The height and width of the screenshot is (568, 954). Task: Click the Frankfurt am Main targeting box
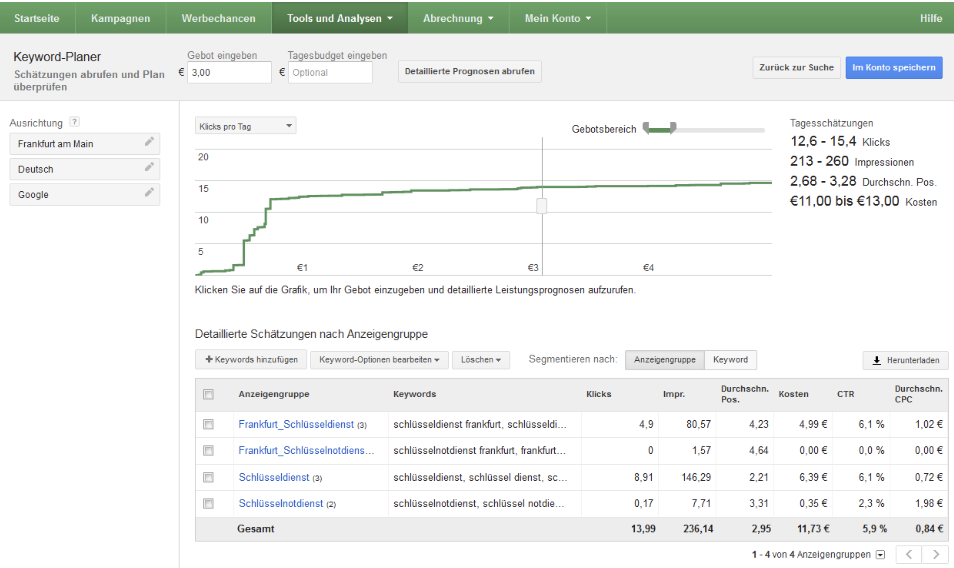tap(85, 144)
